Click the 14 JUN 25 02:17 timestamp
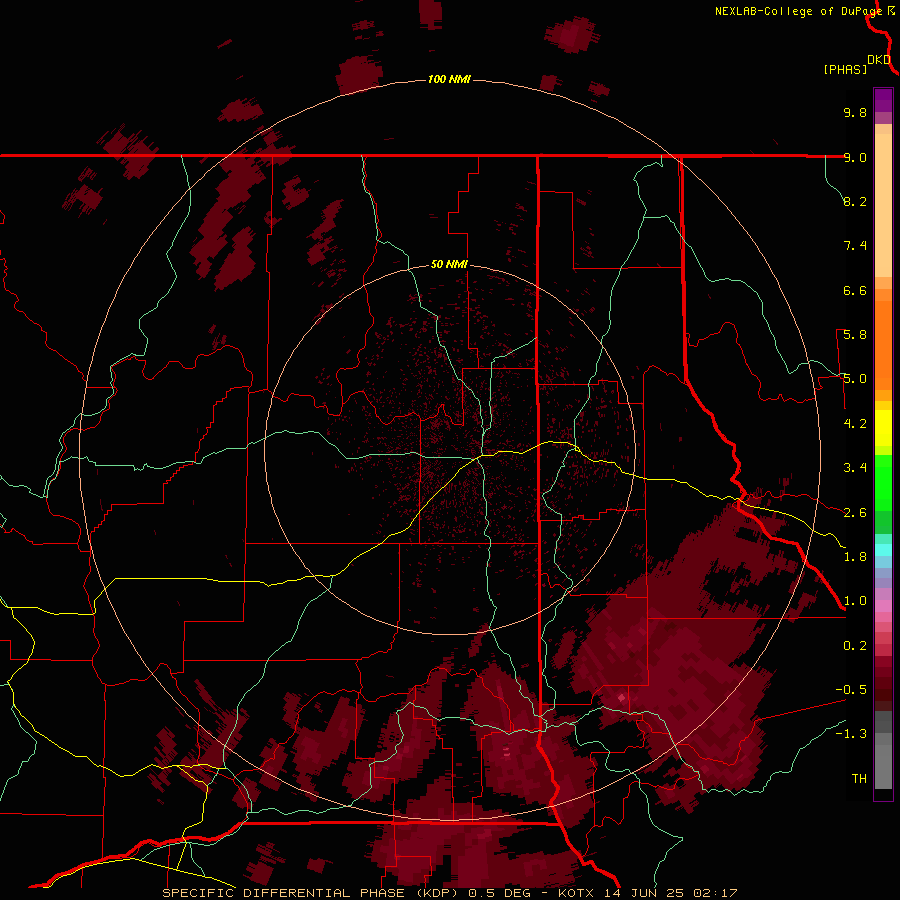The width and height of the screenshot is (900, 900). [670, 893]
